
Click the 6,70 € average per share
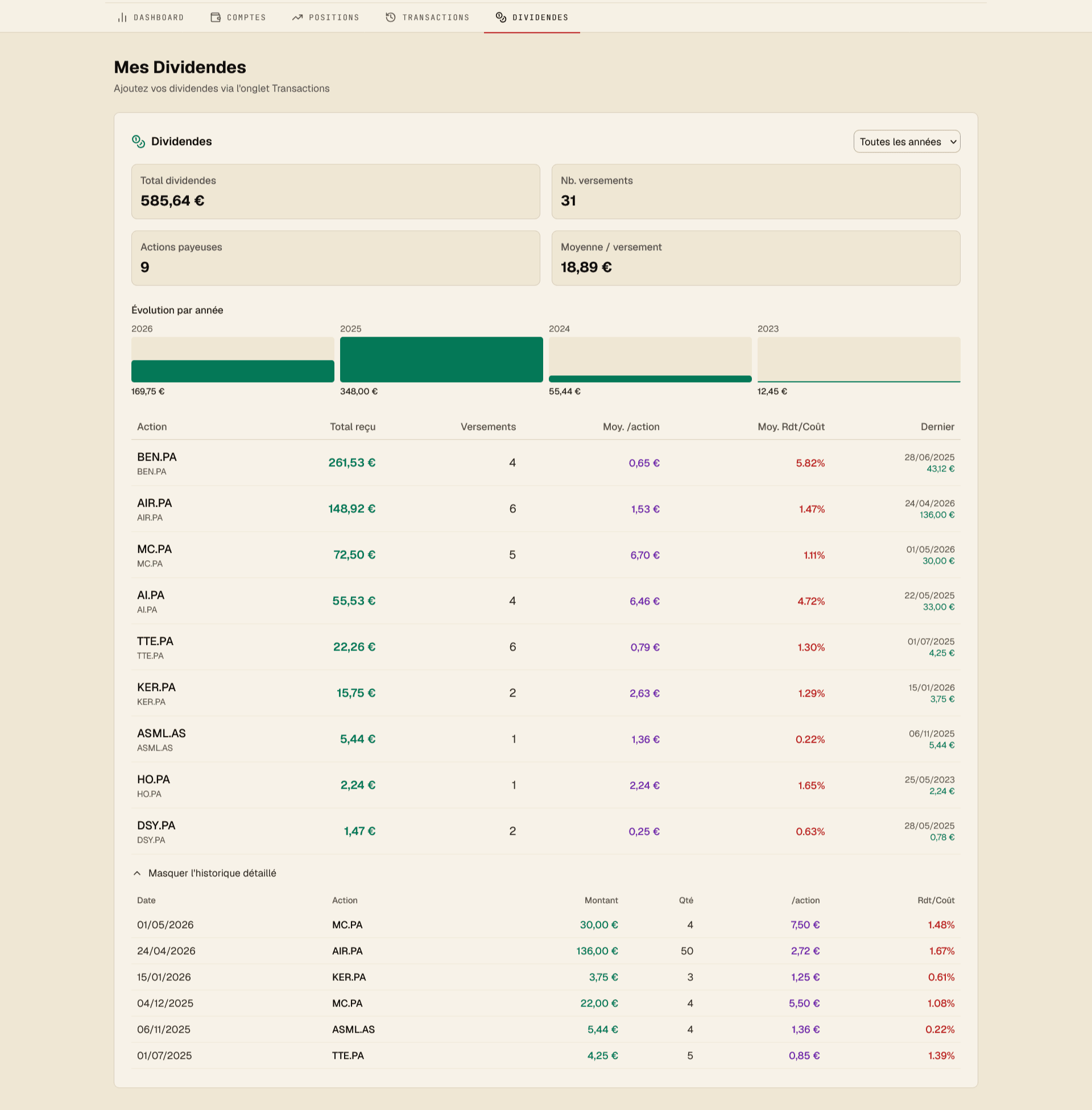[644, 556]
